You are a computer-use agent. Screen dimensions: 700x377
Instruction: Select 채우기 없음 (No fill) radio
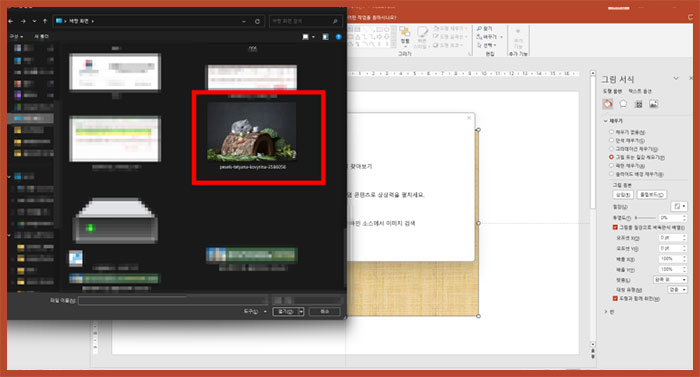point(612,132)
